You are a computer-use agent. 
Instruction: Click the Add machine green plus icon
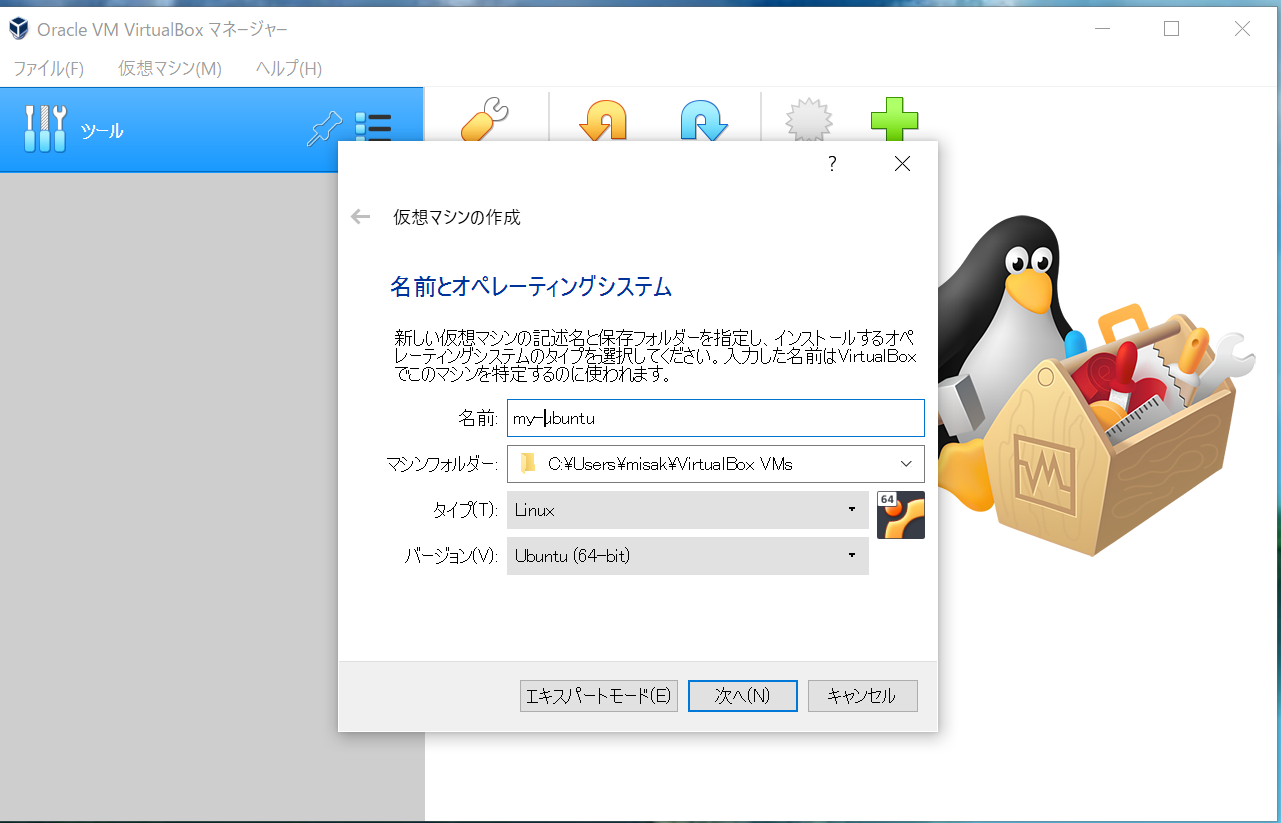pyautogui.click(x=894, y=119)
